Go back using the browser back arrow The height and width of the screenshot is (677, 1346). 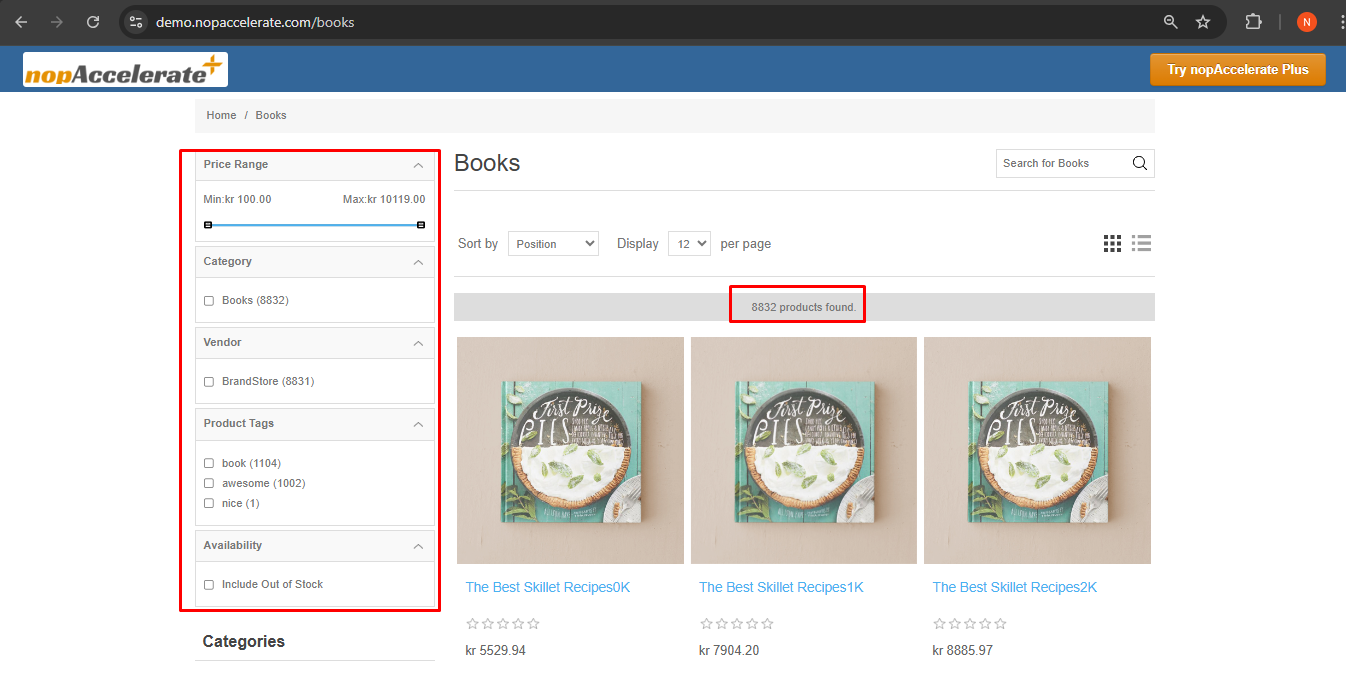(21, 22)
